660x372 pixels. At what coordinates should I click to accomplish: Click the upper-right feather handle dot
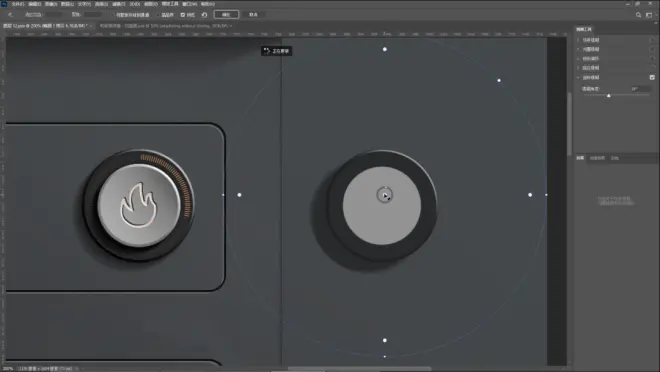click(499, 80)
